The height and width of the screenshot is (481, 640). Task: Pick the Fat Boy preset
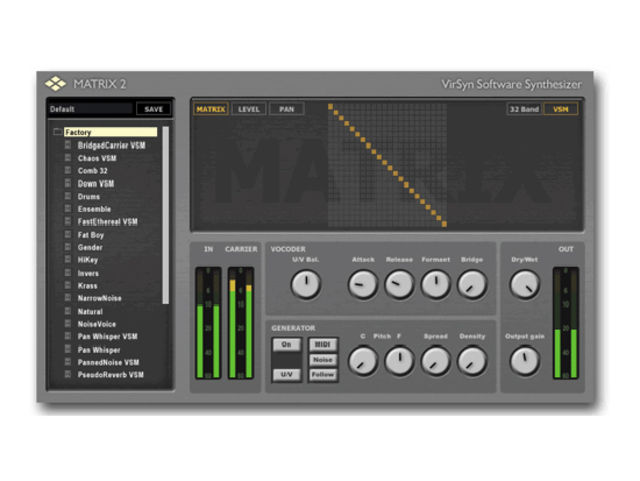click(91, 235)
